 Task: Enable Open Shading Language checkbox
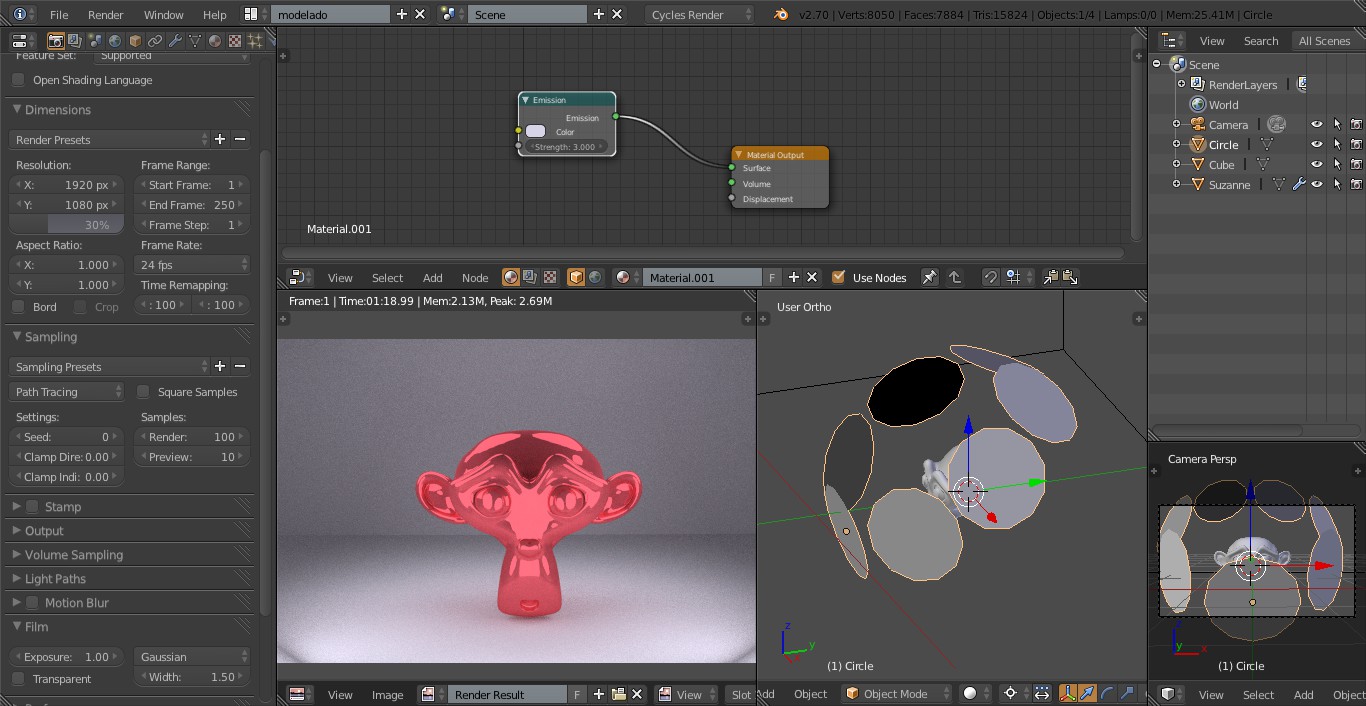click(18, 80)
